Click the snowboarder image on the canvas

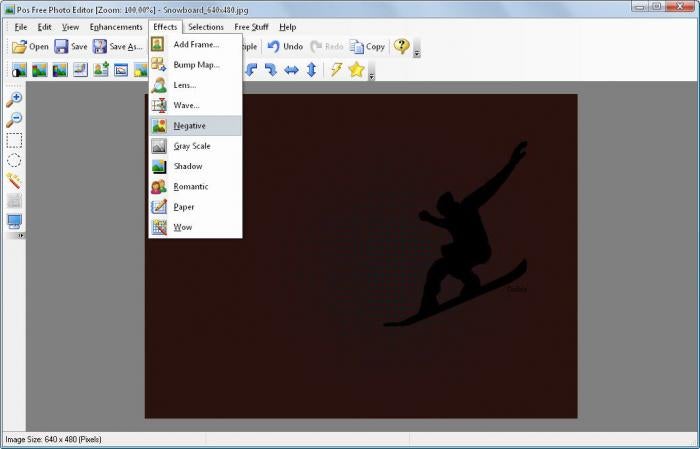pos(455,234)
